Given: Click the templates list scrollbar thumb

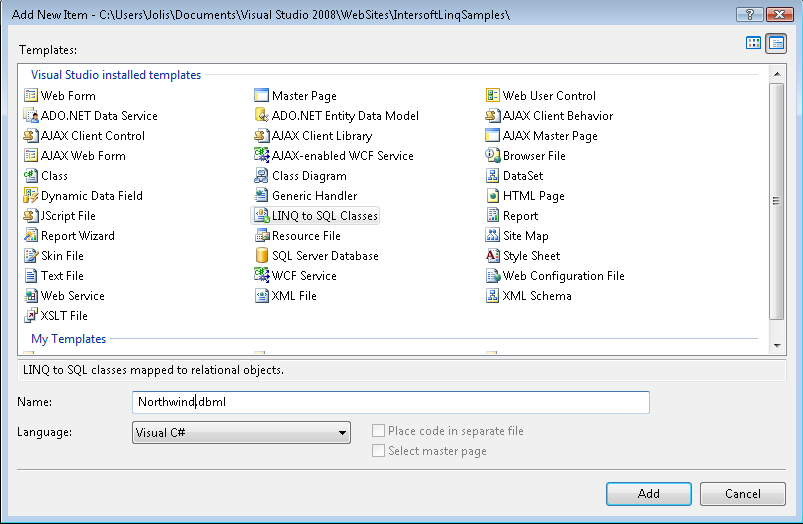Looking at the screenshot, I should [x=777, y=201].
